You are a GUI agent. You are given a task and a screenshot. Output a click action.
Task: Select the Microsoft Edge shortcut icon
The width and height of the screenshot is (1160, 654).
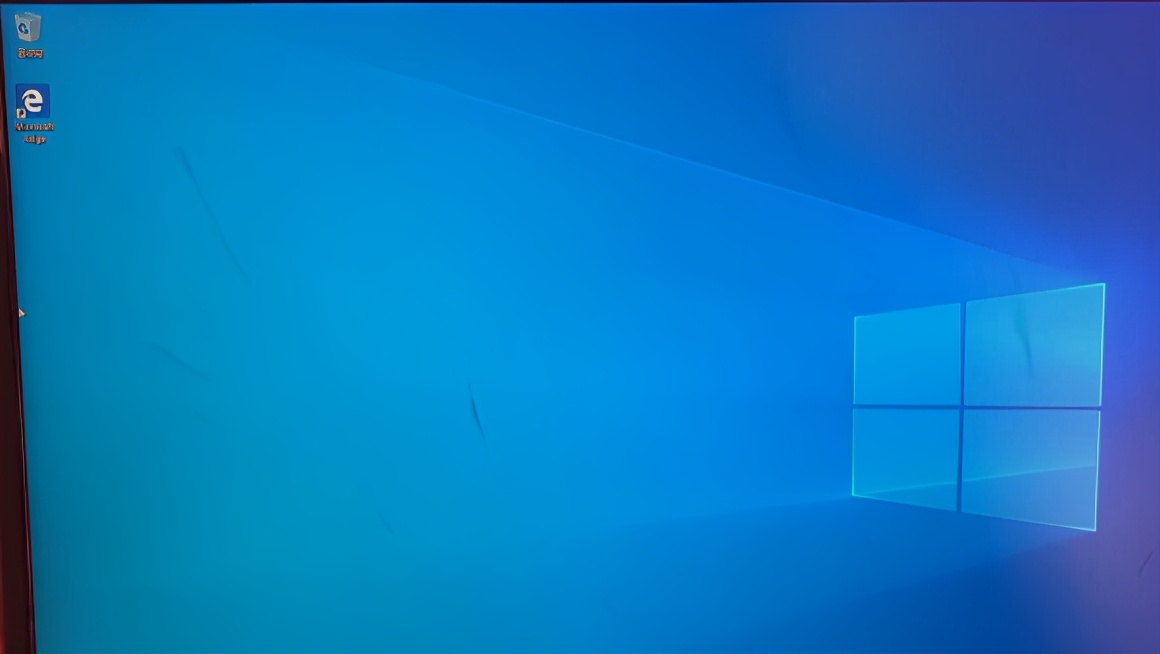[x=32, y=100]
